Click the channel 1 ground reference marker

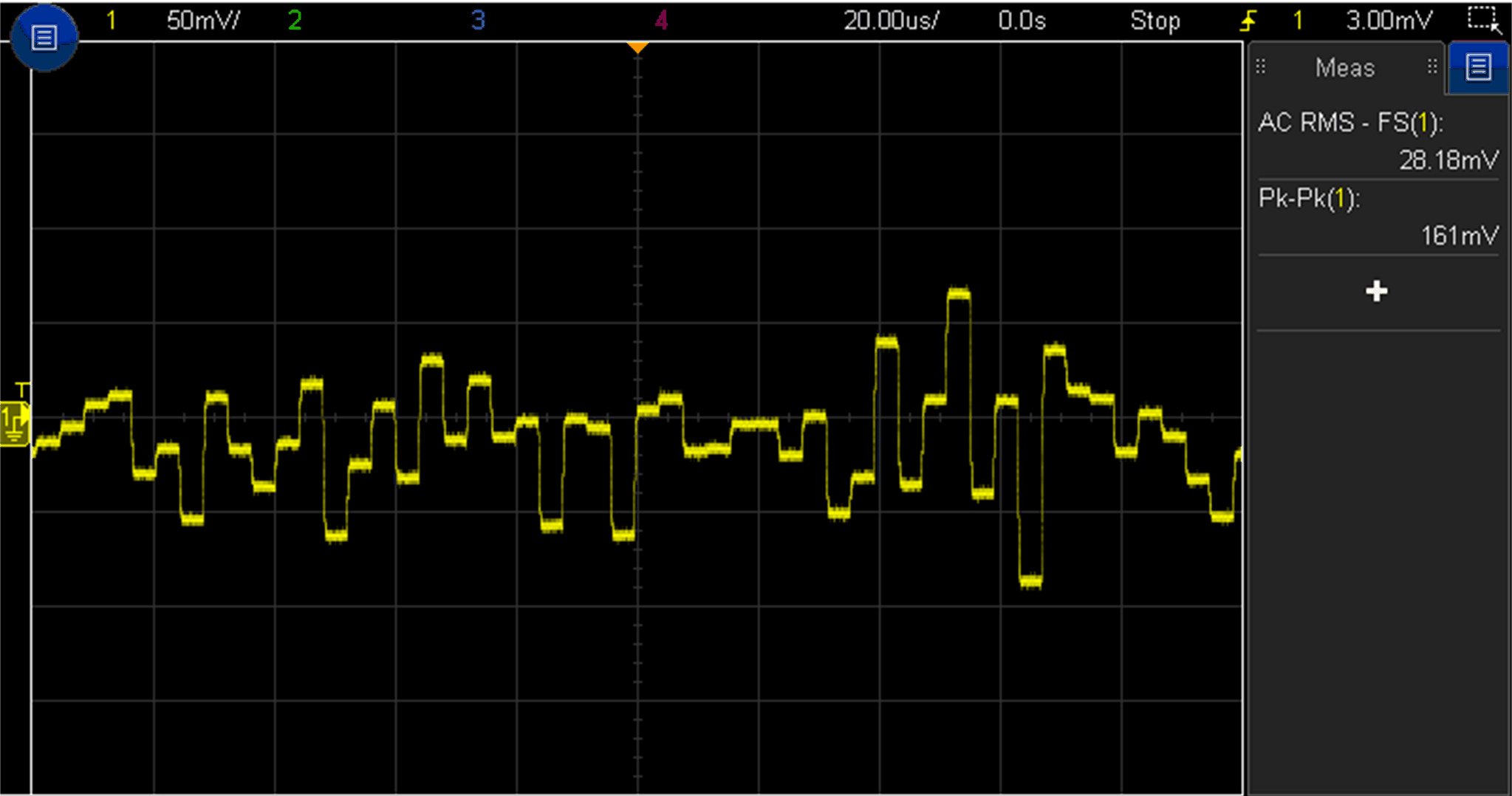[14, 423]
